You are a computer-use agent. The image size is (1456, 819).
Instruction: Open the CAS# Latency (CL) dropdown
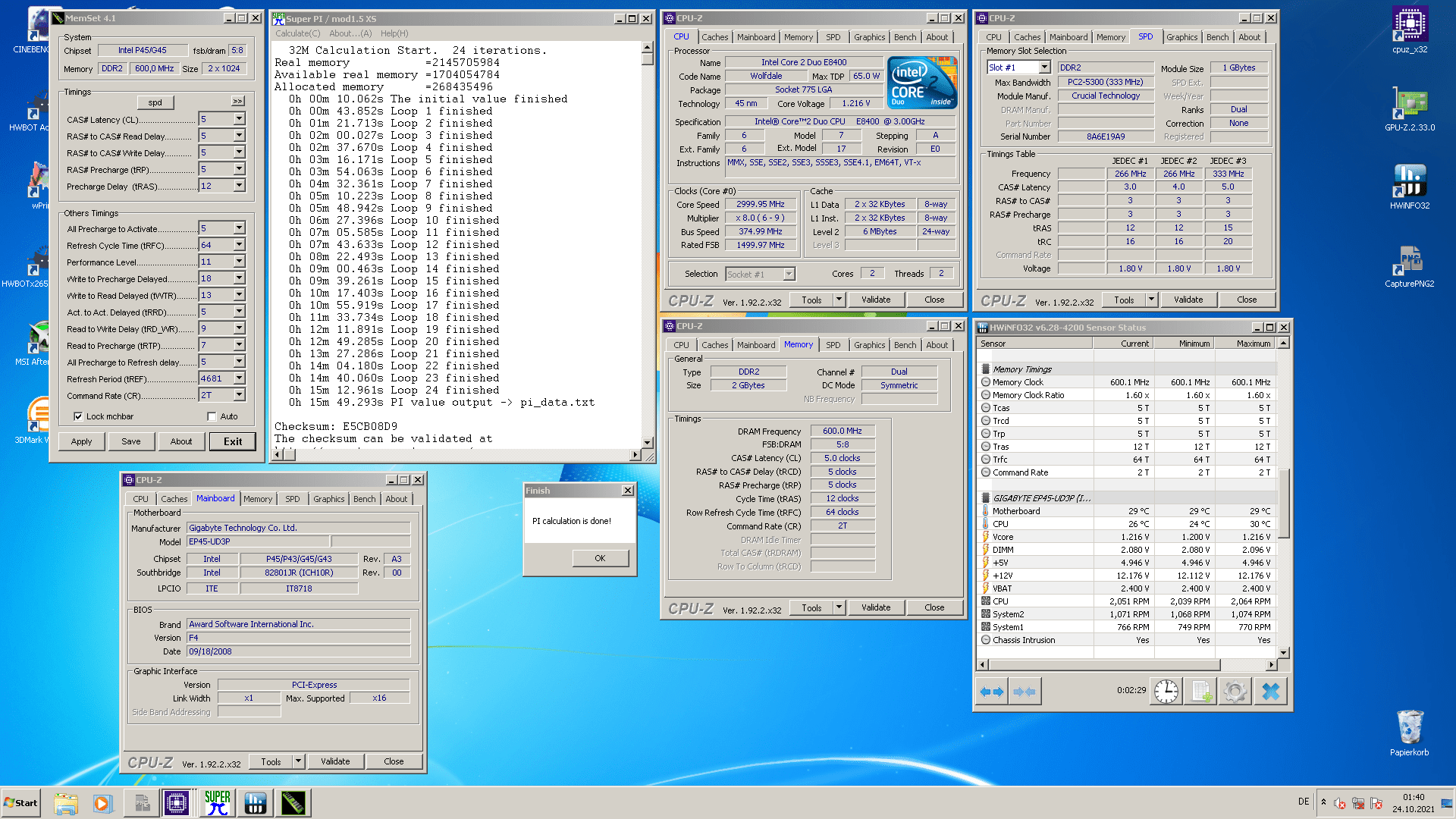[239, 119]
